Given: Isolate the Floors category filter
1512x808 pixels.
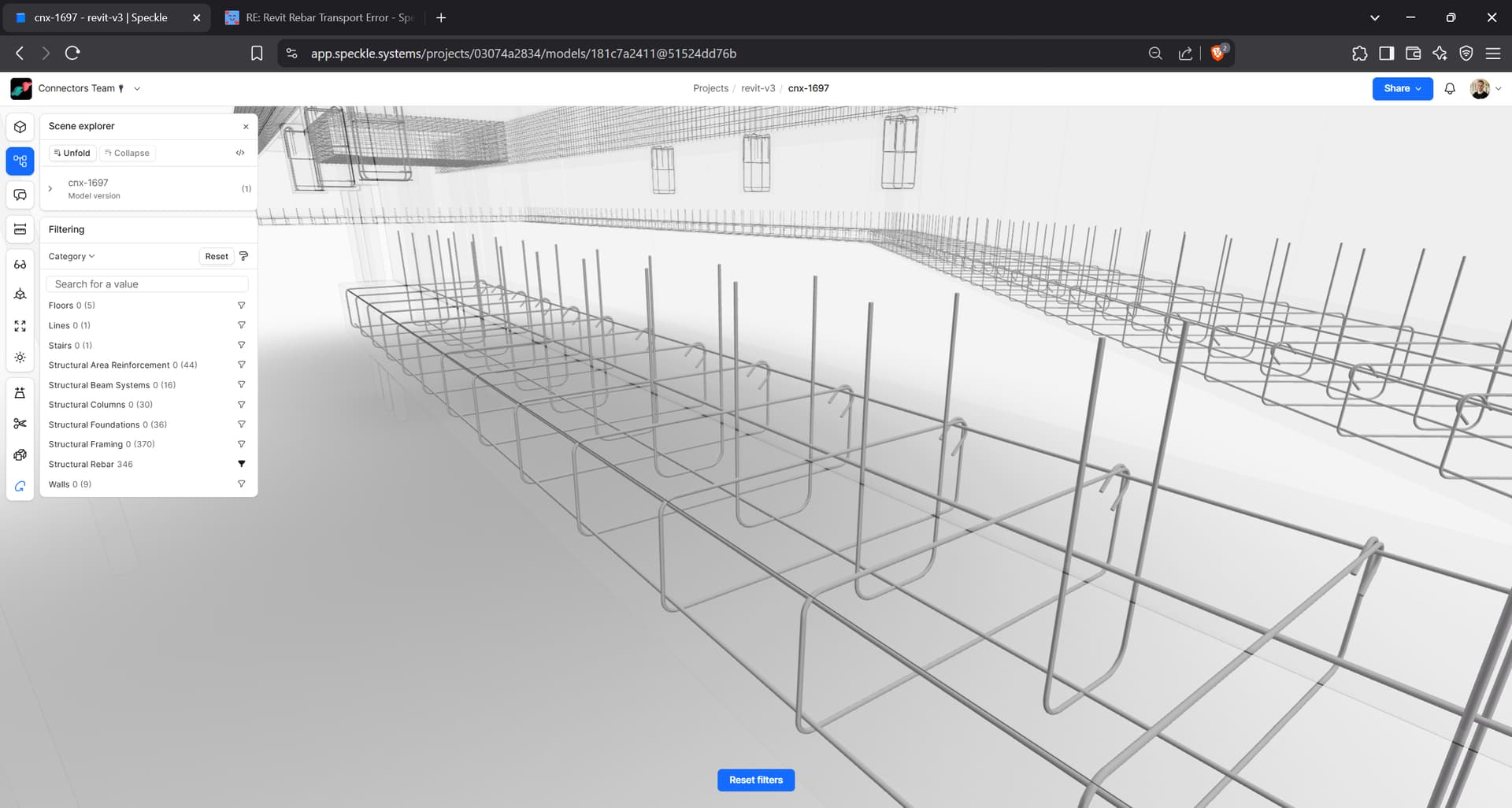Looking at the screenshot, I should tap(242, 306).
